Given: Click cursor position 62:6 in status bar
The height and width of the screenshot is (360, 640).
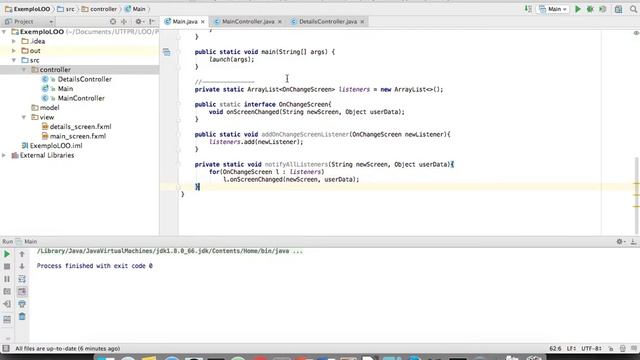Looking at the screenshot, I should tap(555, 349).
